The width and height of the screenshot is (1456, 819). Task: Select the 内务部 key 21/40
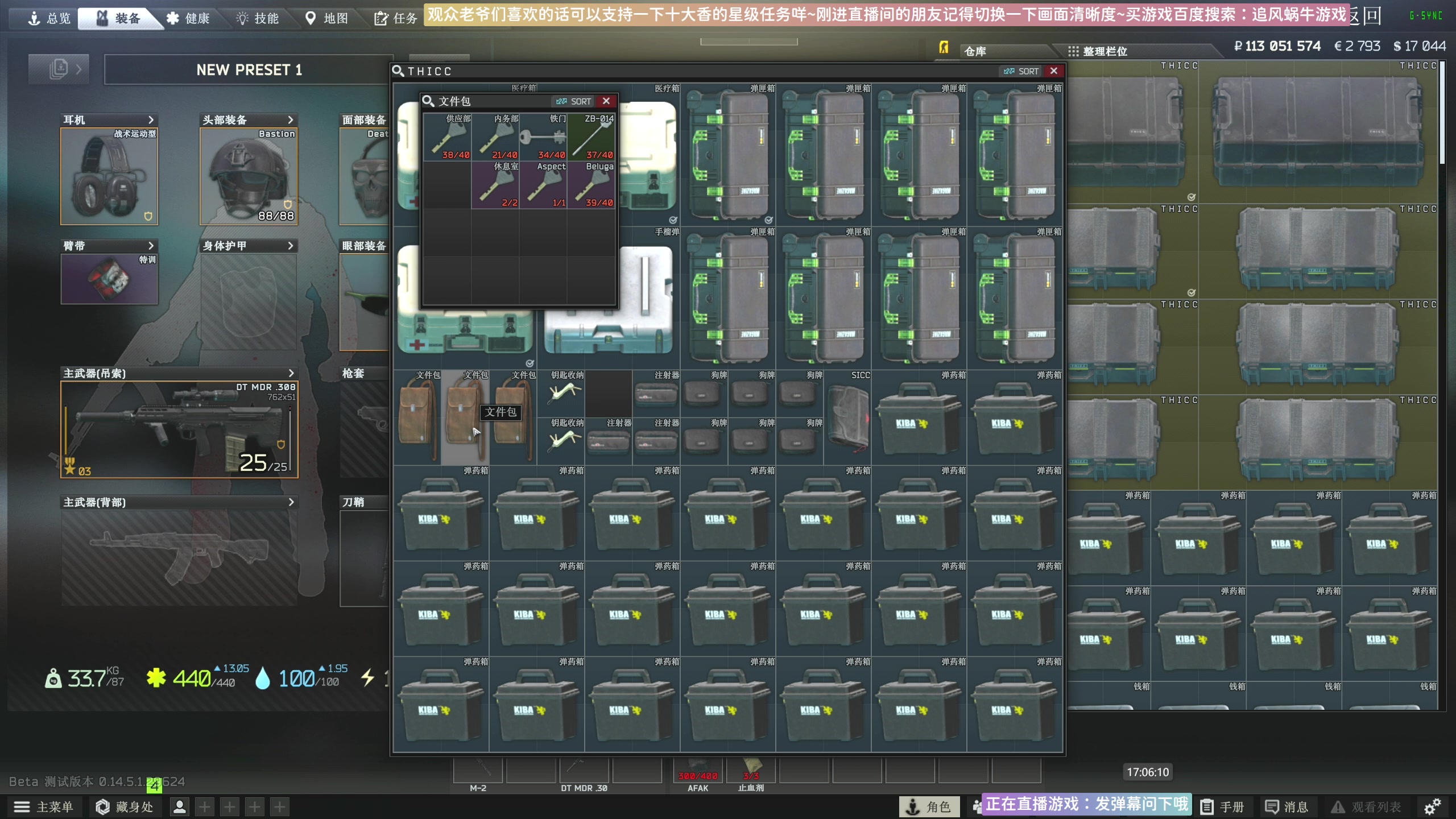[x=495, y=136]
